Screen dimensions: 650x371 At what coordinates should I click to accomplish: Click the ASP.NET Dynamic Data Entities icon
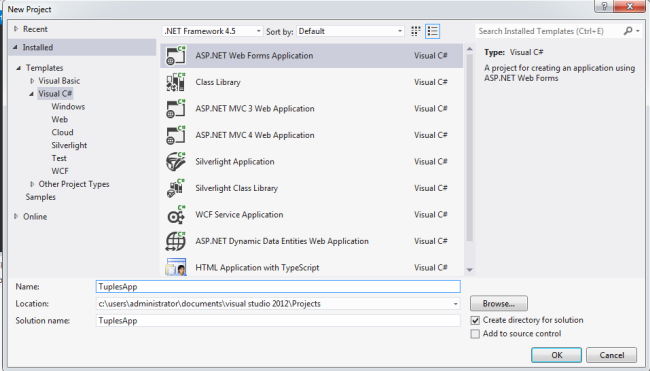coord(176,241)
